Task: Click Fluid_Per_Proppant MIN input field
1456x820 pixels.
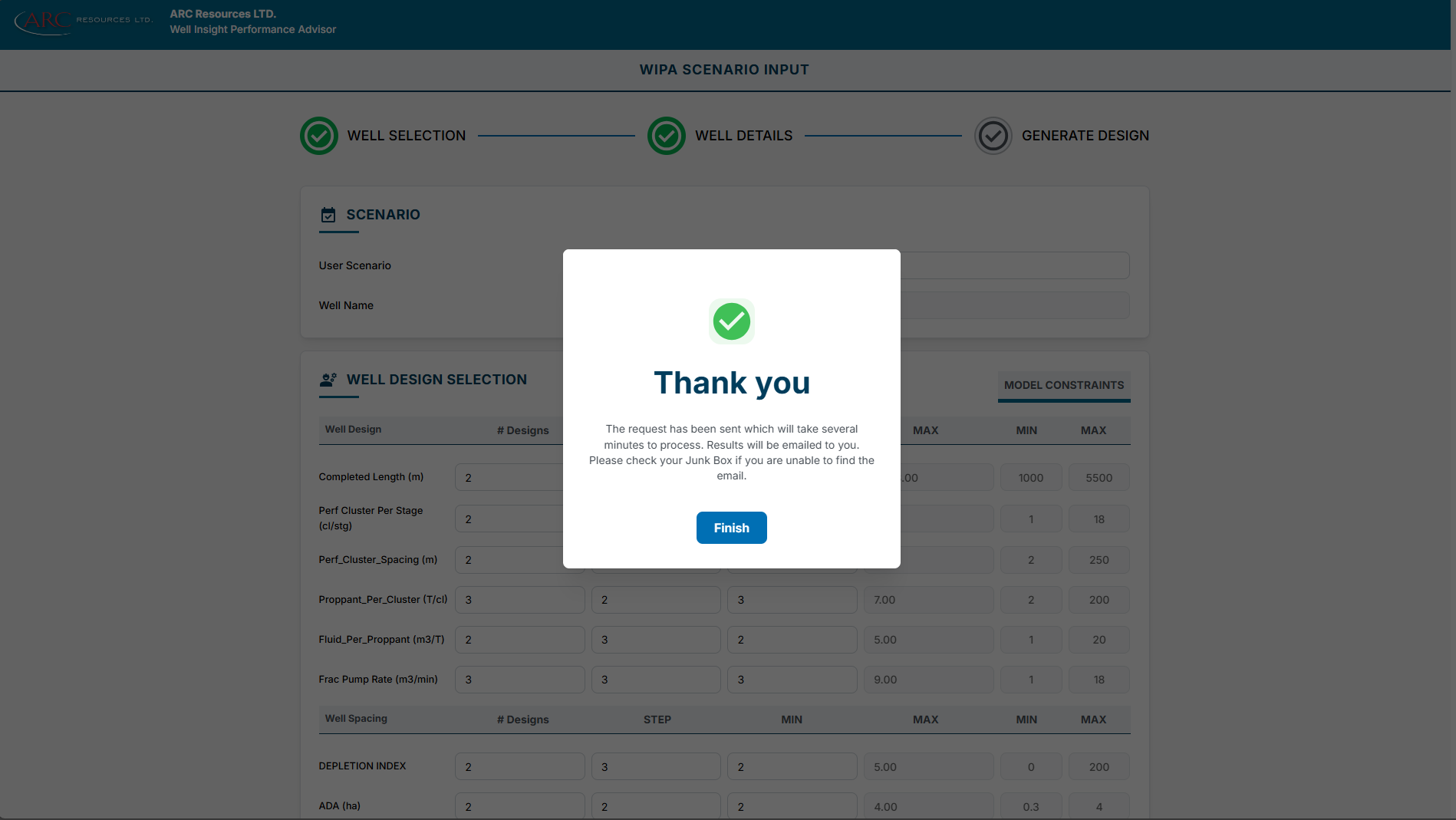Action: pos(792,640)
